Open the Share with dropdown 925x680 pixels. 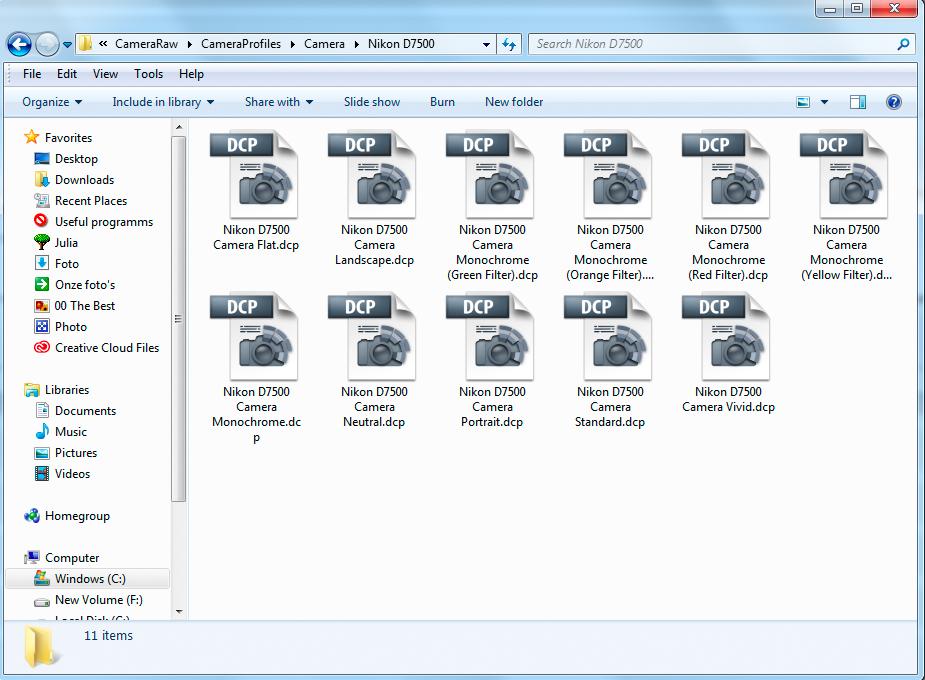pyautogui.click(x=279, y=102)
